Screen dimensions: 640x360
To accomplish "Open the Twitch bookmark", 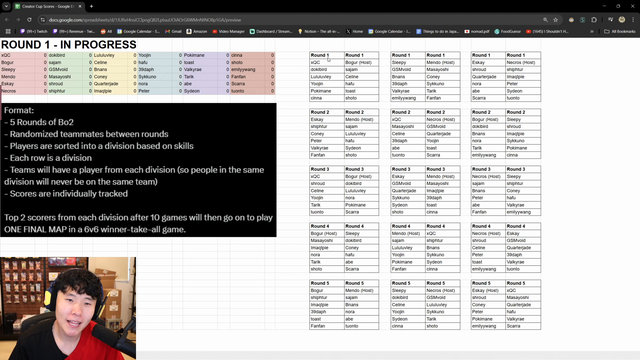I will click(x=33, y=31).
